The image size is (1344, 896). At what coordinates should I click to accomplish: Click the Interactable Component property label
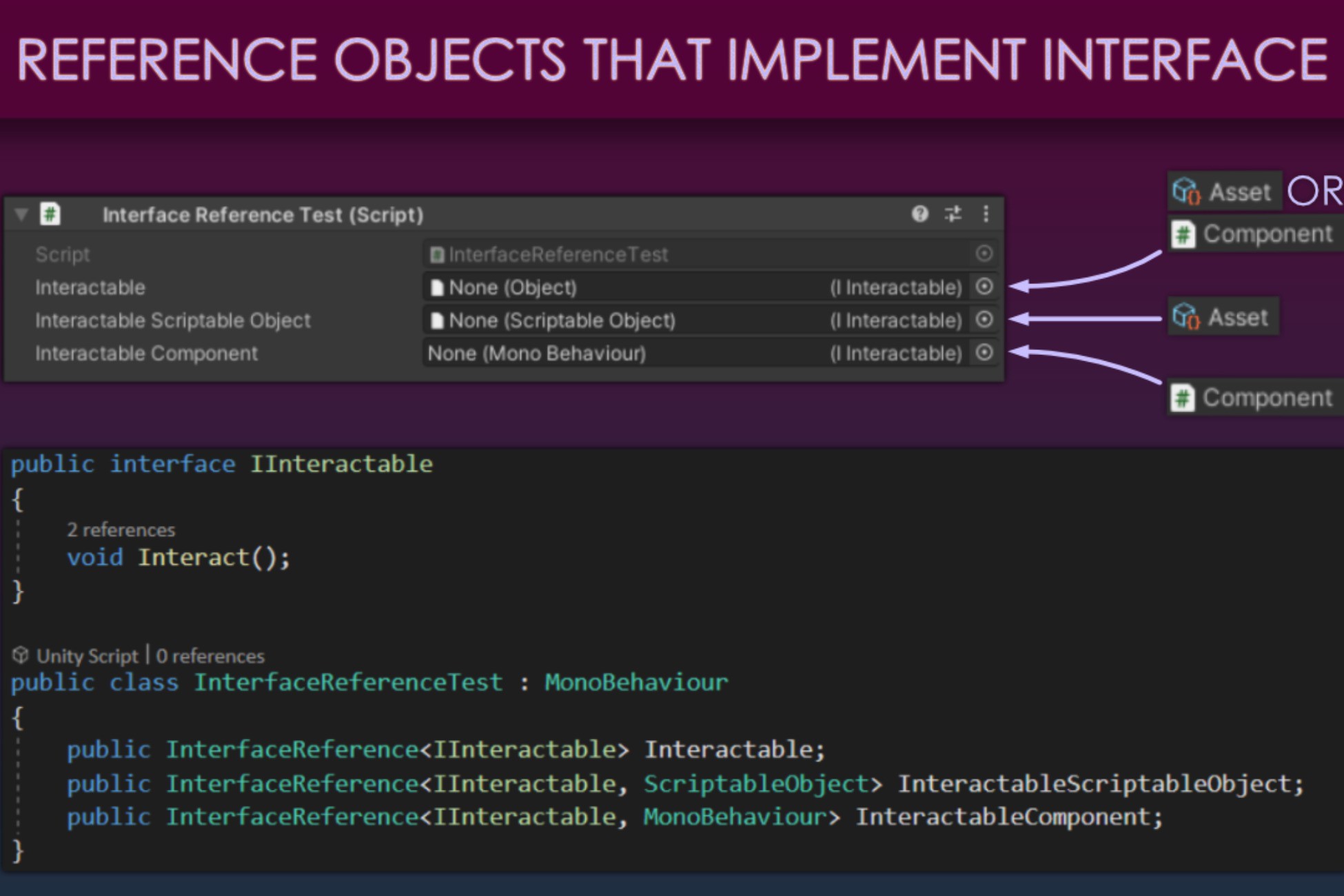(147, 354)
